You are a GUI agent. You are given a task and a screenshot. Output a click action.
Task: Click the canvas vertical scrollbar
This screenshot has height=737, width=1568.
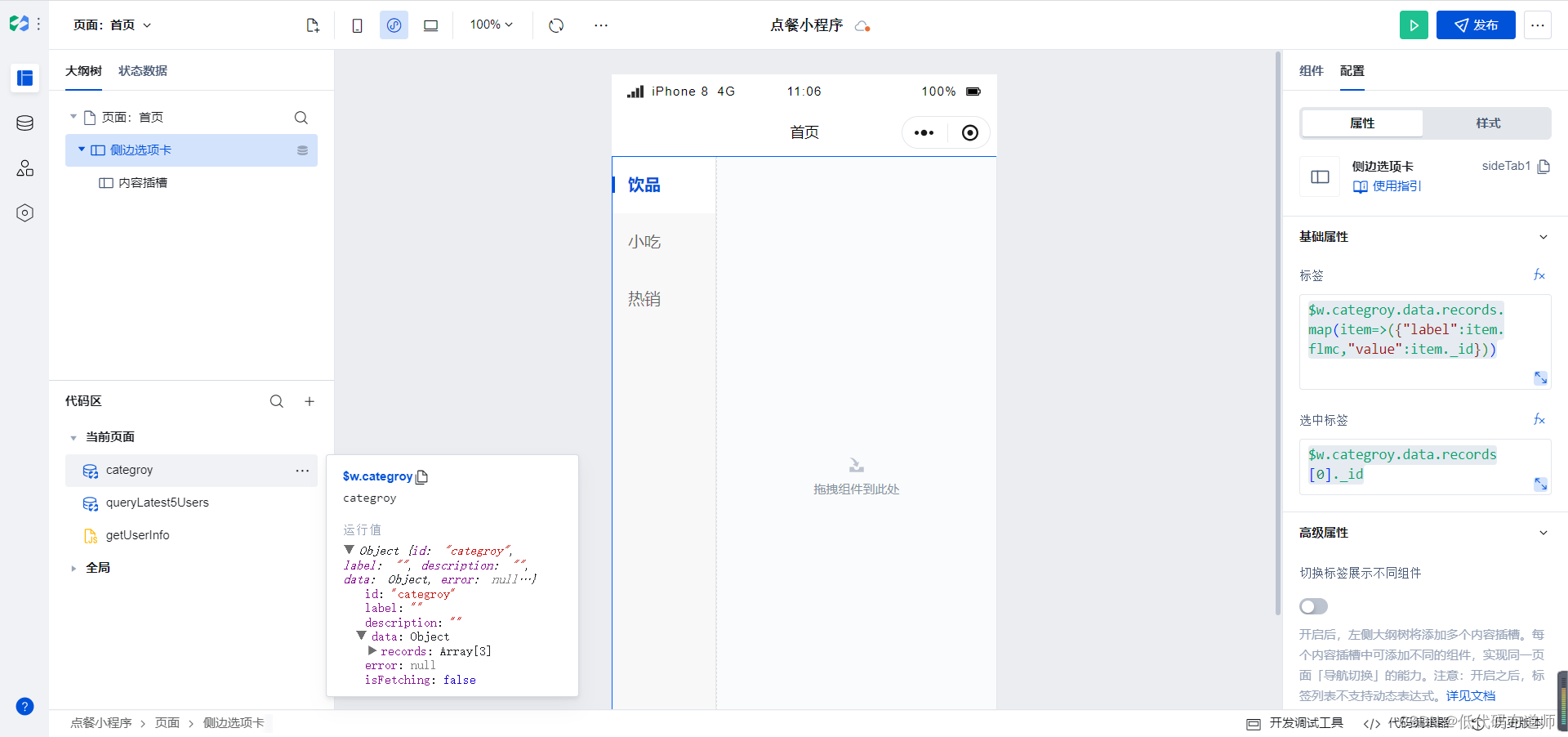tap(1278, 333)
